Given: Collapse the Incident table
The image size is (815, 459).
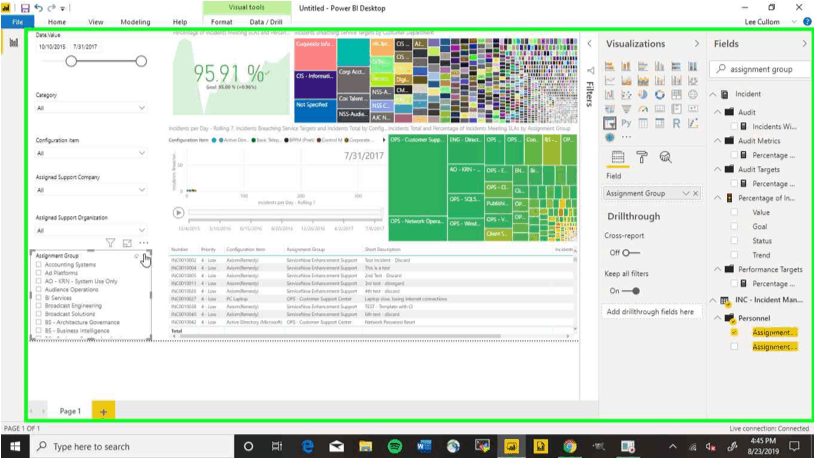Looking at the screenshot, I should point(713,94).
